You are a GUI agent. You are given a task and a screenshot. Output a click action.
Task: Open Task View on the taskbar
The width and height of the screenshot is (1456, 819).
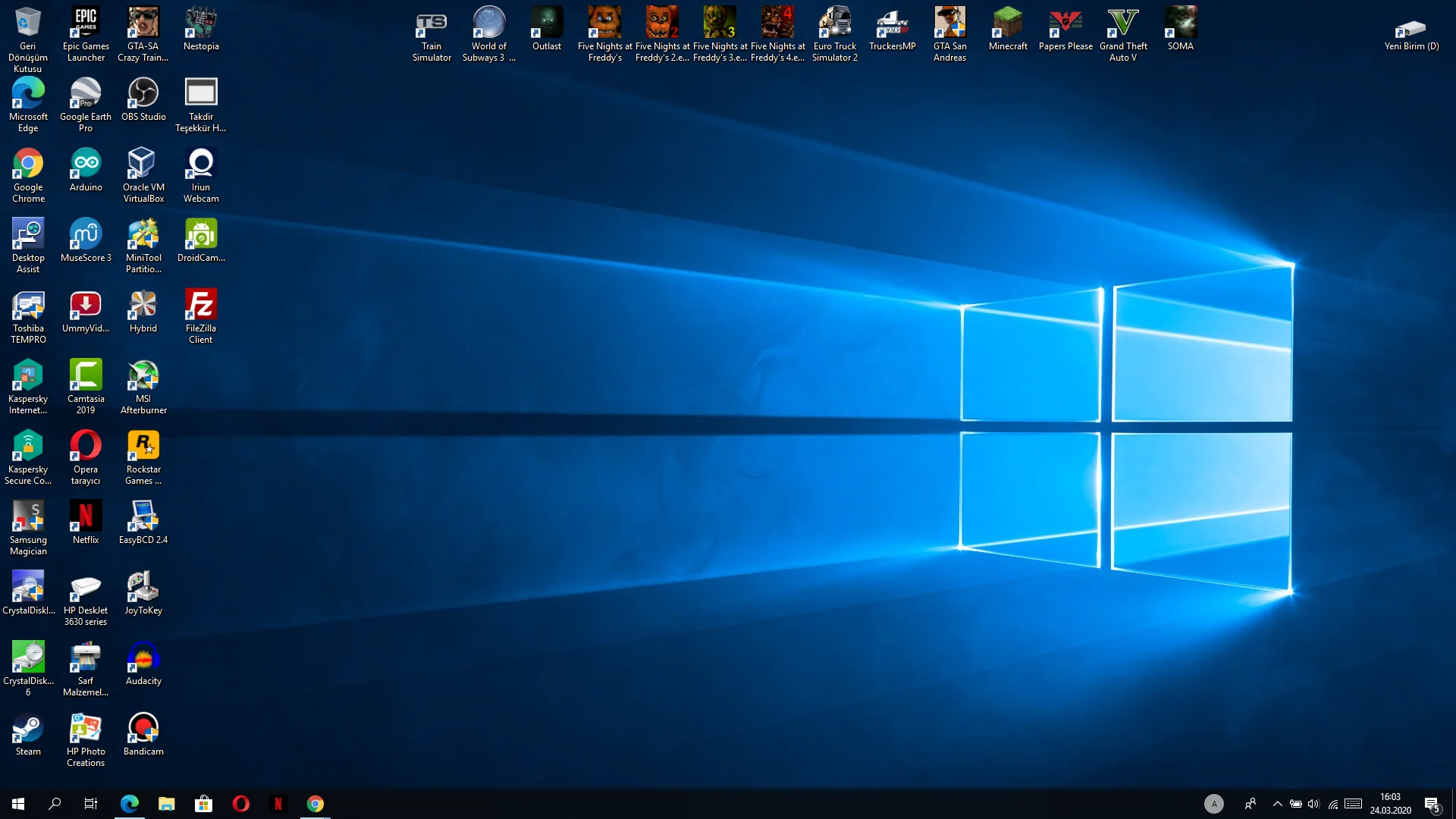[91, 804]
